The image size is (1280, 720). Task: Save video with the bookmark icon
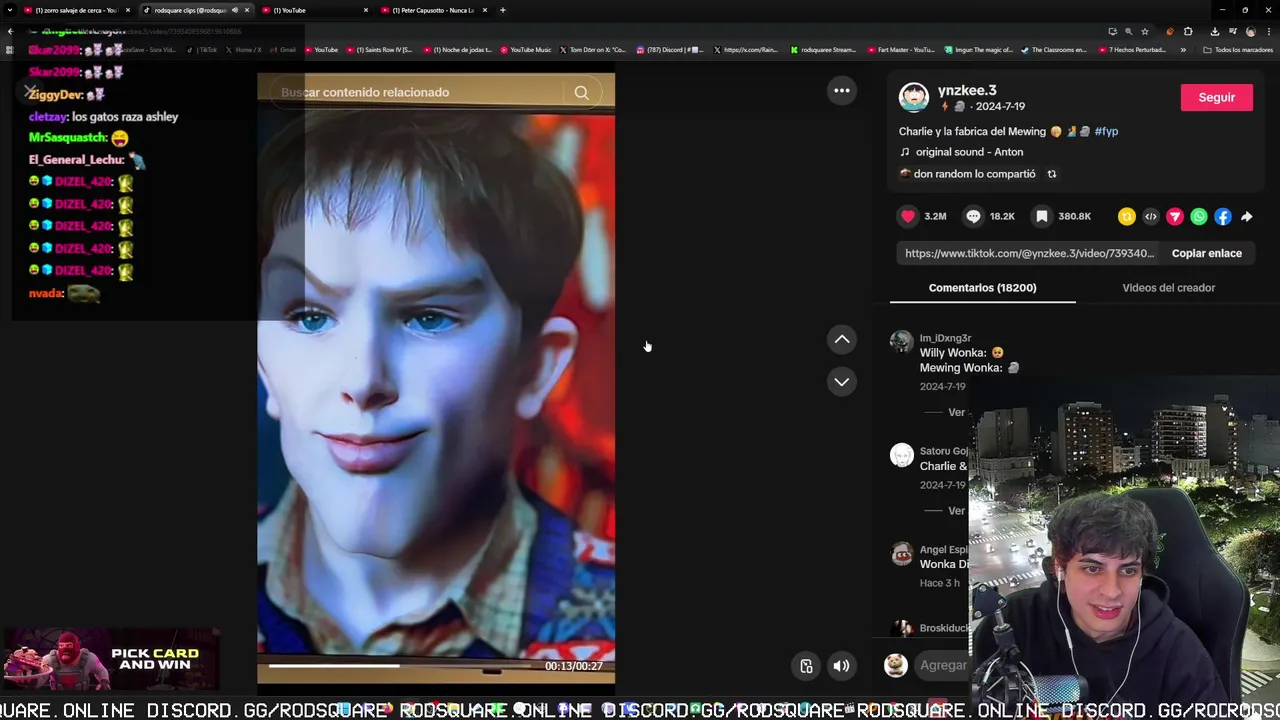pos(1041,216)
